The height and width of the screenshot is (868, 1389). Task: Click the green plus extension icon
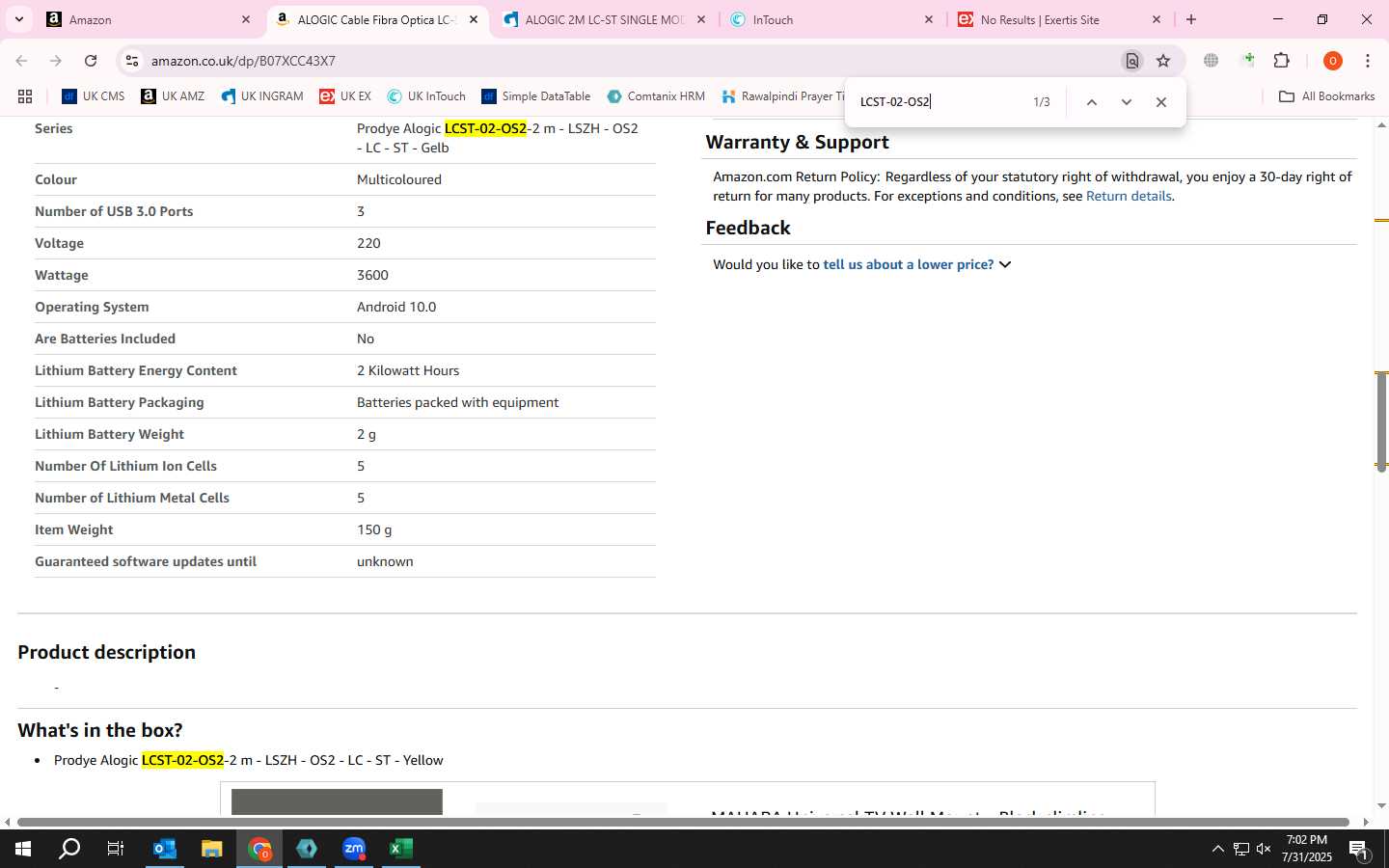coord(1248,61)
